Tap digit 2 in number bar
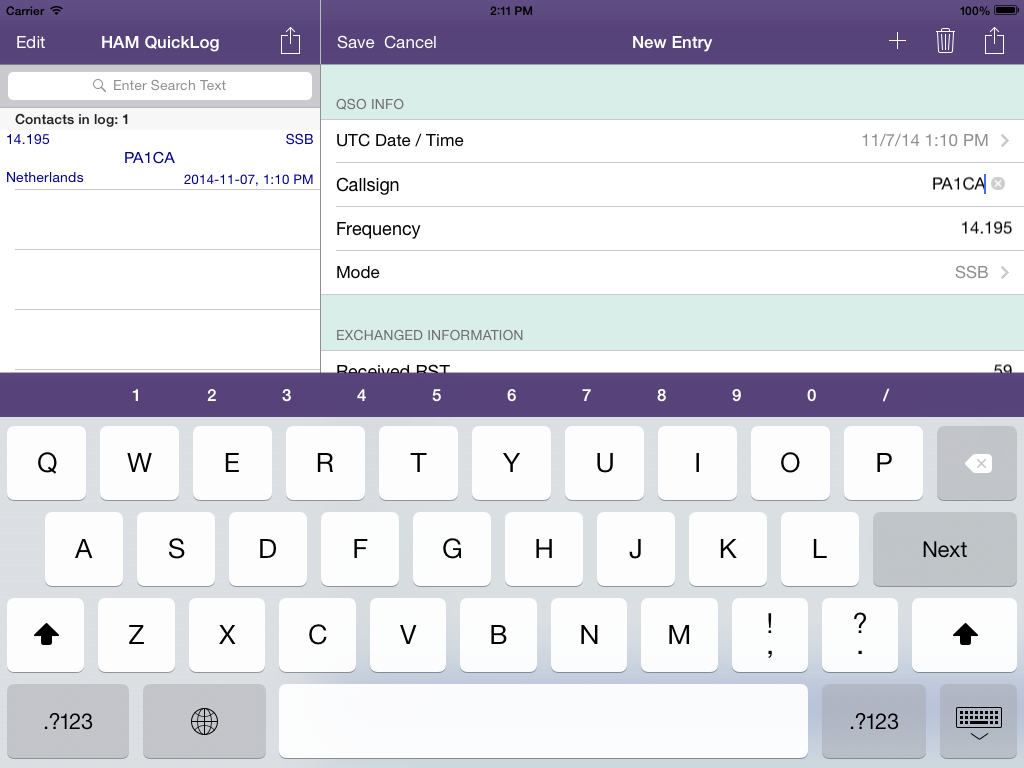The width and height of the screenshot is (1024, 768). click(212, 395)
